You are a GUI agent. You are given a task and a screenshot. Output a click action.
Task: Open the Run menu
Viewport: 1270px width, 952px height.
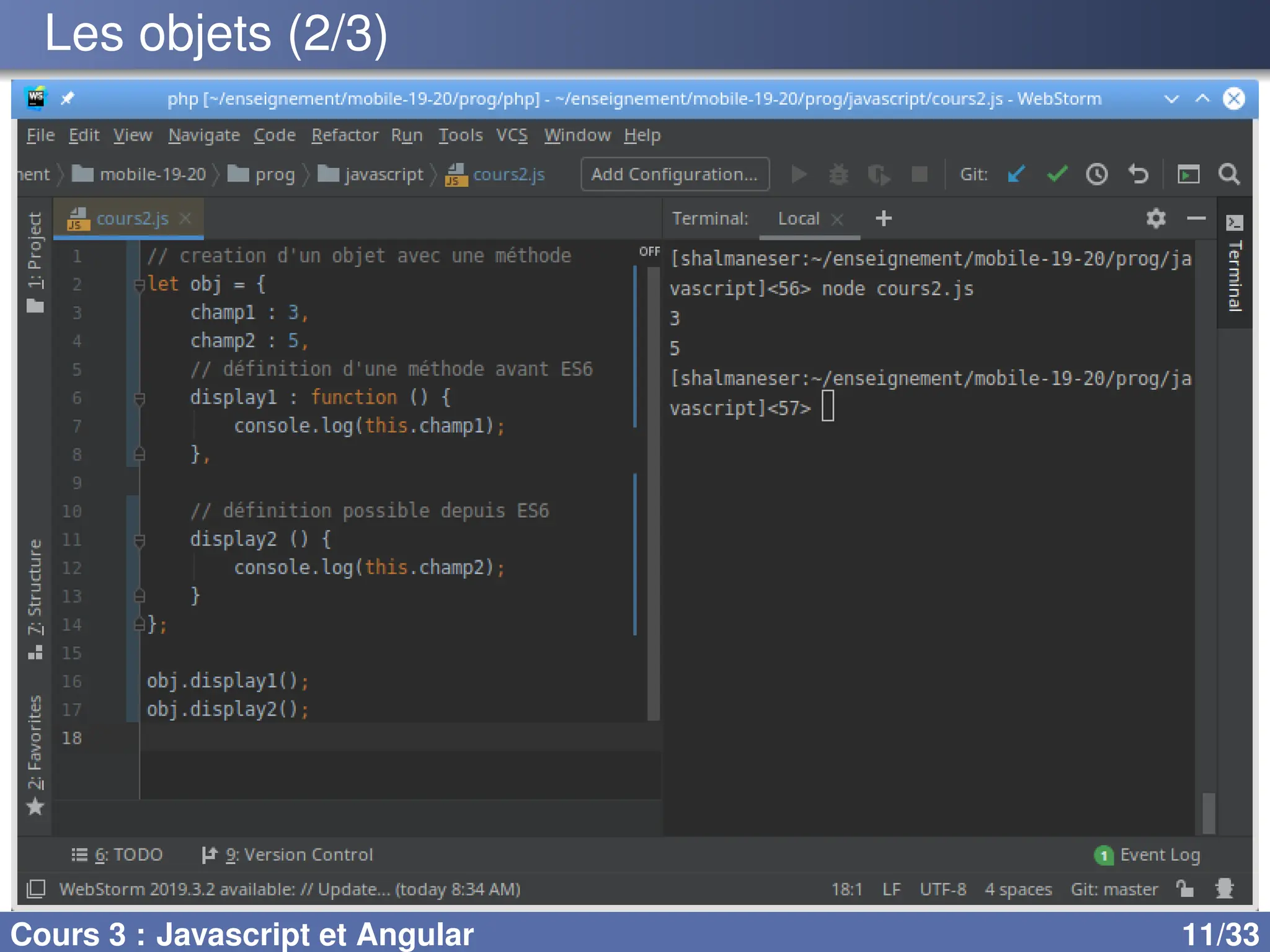pyautogui.click(x=407, y=135)
